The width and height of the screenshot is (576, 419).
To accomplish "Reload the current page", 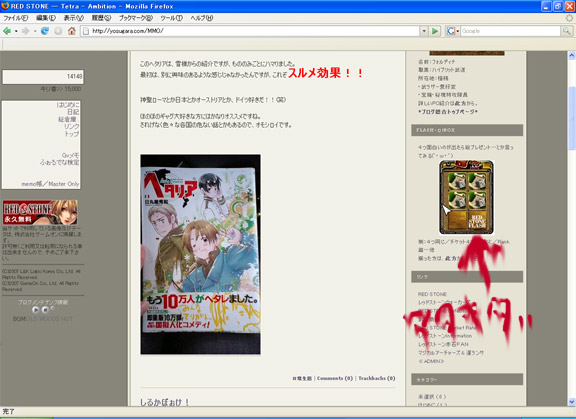I will tap(45, 31).
